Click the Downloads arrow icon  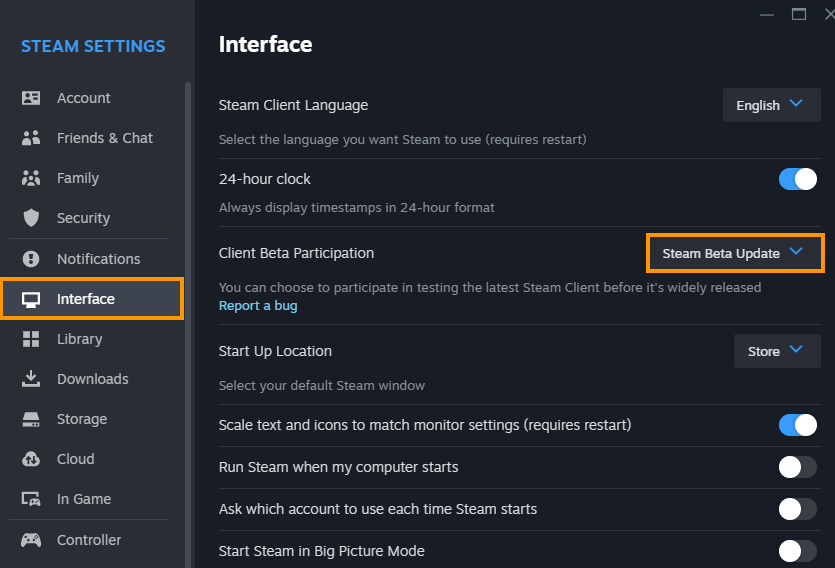pos(31,378)
